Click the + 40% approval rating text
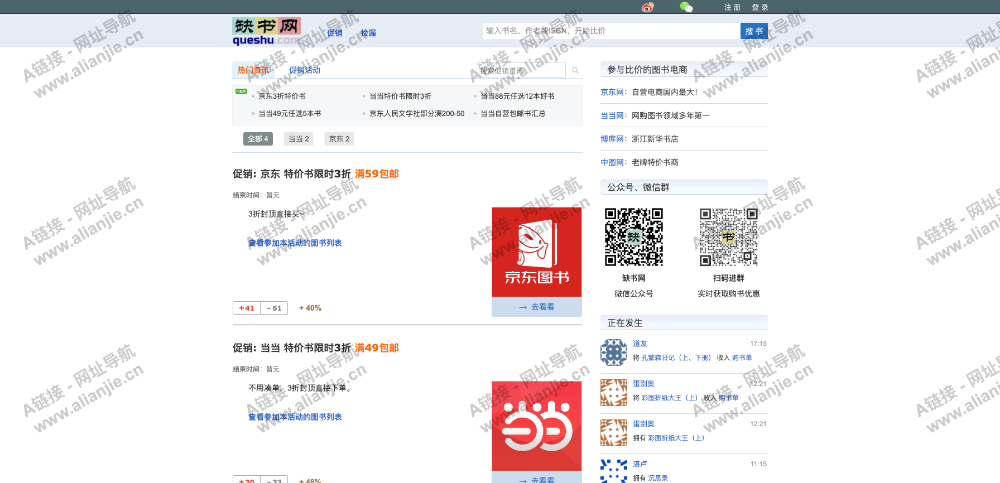This screenshot has height=483, width=1000. pyautogui.click(x=310, y=308)
